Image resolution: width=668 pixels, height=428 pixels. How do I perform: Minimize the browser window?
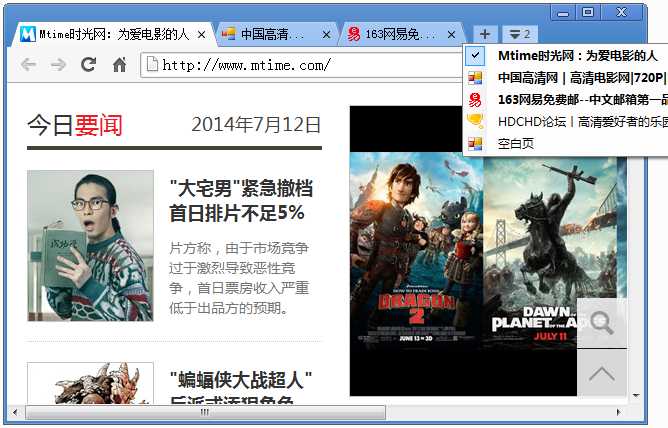click(563, 12)
